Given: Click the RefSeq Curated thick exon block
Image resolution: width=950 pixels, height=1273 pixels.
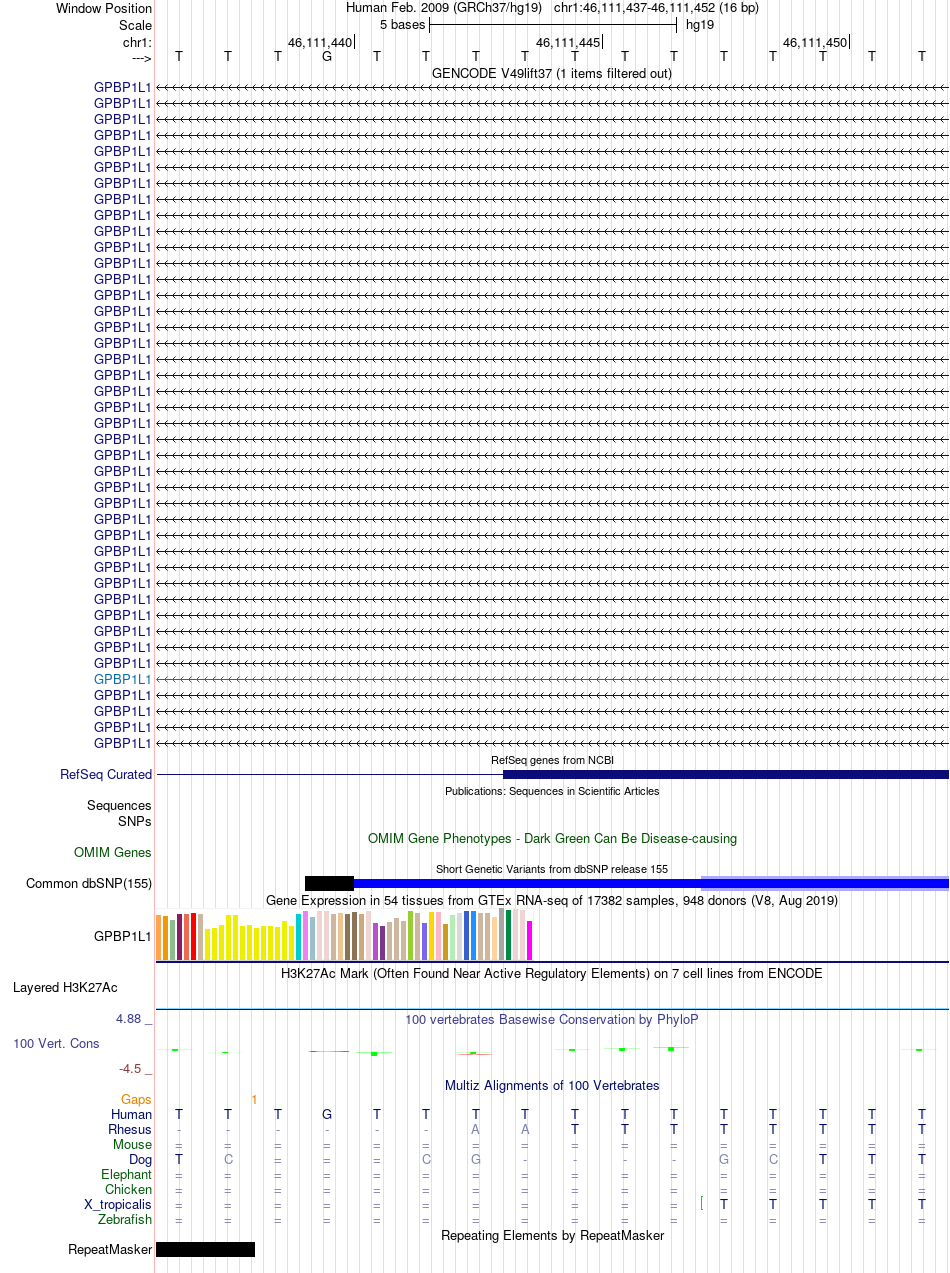Looking at the screenshot, I should coord(726,774).
